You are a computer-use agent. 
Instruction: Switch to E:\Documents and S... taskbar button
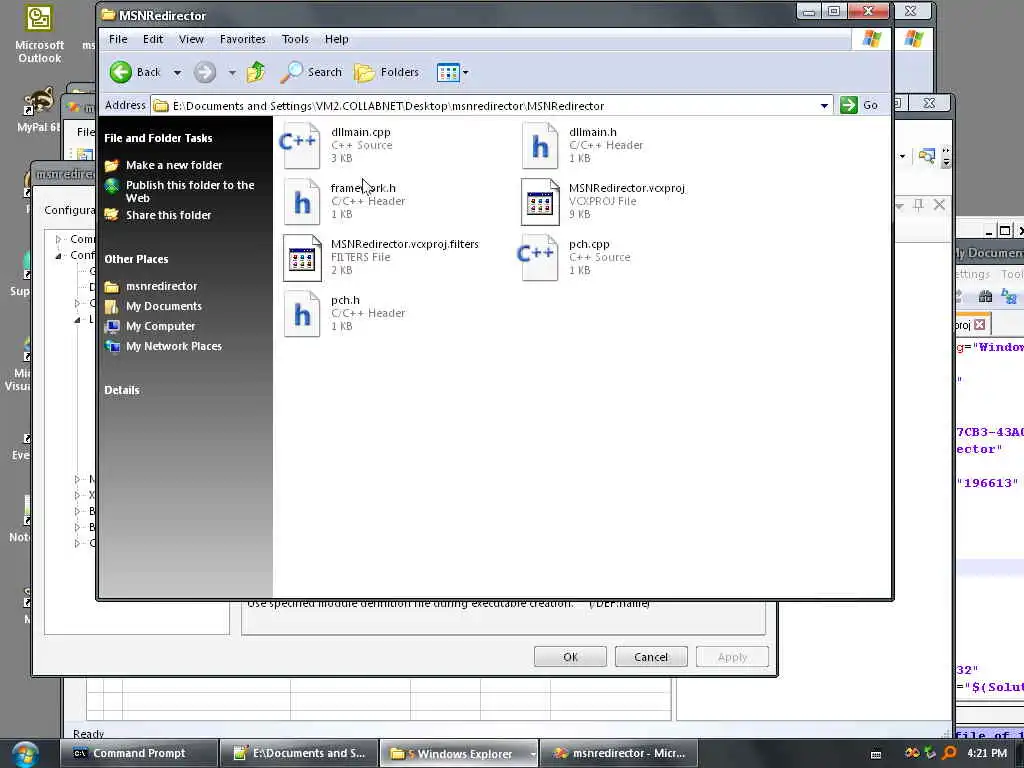(x=299, y=753)
